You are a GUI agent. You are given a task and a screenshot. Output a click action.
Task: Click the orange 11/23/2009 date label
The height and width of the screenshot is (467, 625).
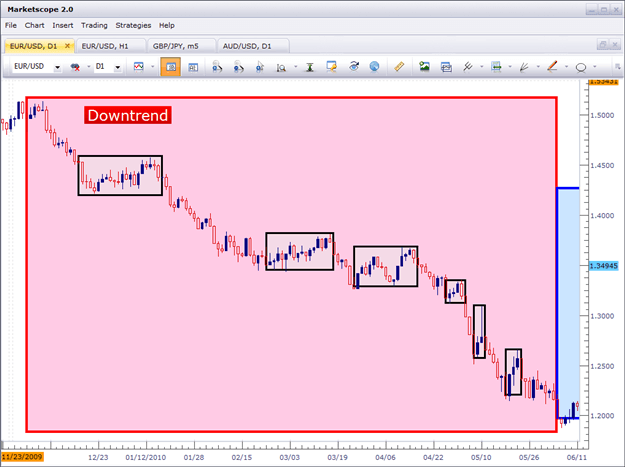(x=22, y=457)
